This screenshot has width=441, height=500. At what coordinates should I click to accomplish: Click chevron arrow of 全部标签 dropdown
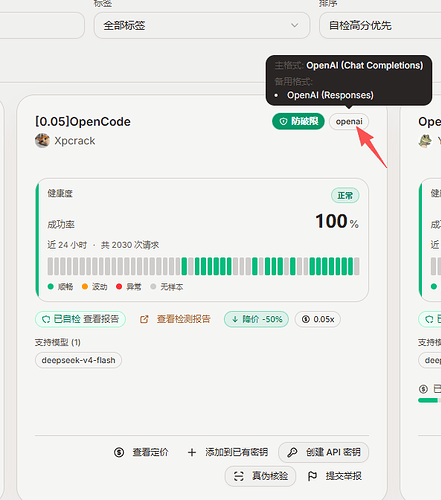294,25
